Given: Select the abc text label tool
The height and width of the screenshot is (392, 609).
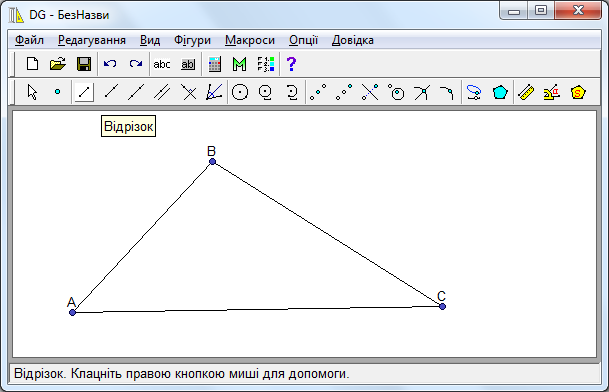Looking at the screenshot, I should (162, 64).
